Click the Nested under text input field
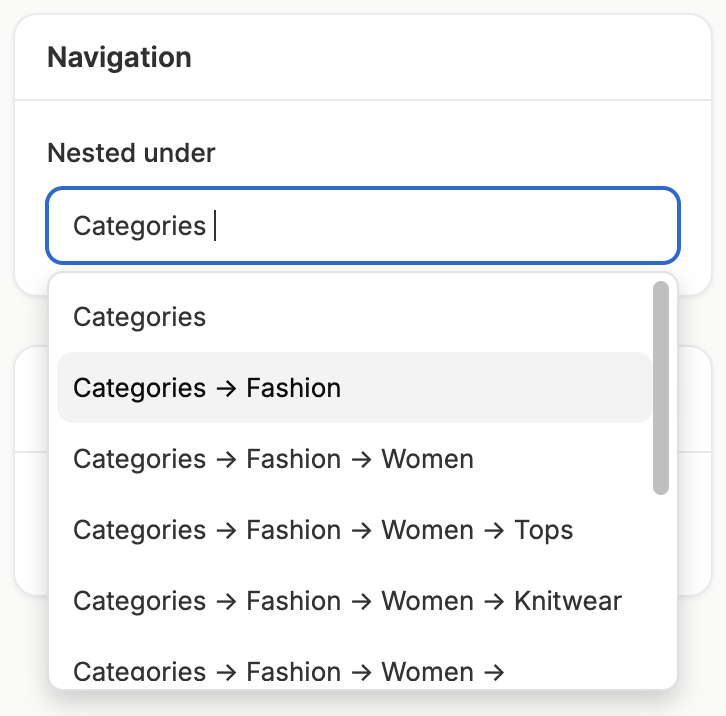The height and width of the screenshot is (716, 726). click(362, 225)
